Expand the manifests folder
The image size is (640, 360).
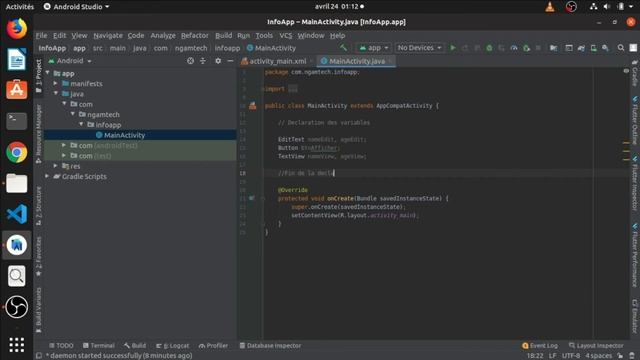(56, 83)
